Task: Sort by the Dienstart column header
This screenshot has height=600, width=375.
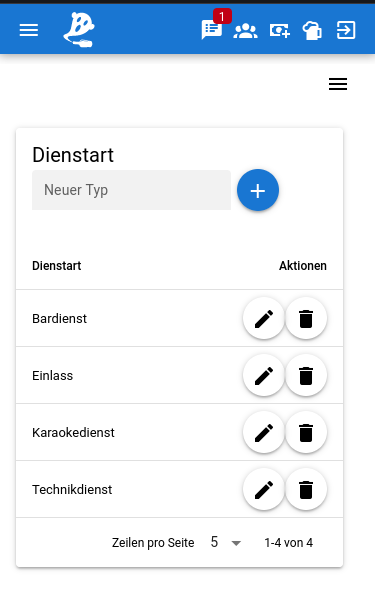Action: 57,266
